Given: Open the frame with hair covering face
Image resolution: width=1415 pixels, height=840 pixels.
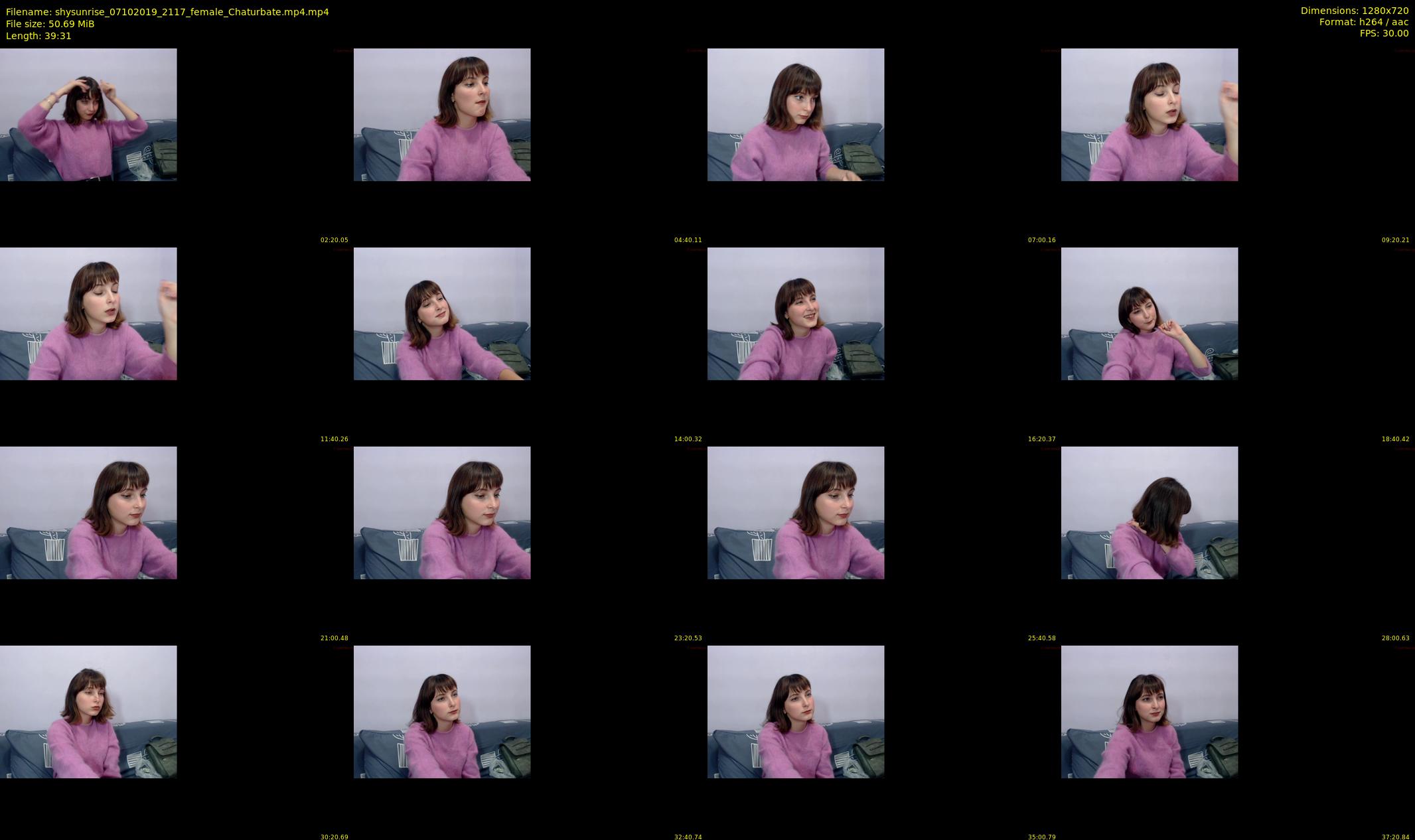Looking at the screenshot, I should [x=1149, y=512].
